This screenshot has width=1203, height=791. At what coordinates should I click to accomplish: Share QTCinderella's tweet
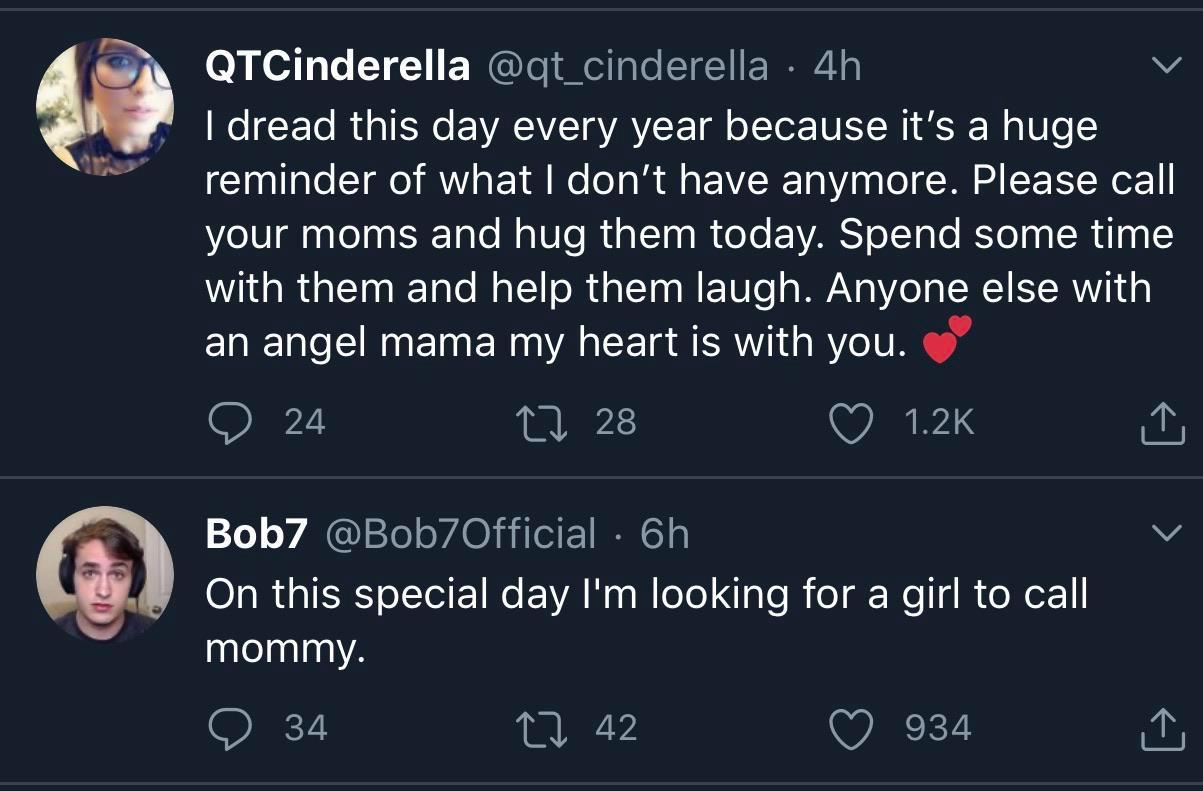point(1162,423)
